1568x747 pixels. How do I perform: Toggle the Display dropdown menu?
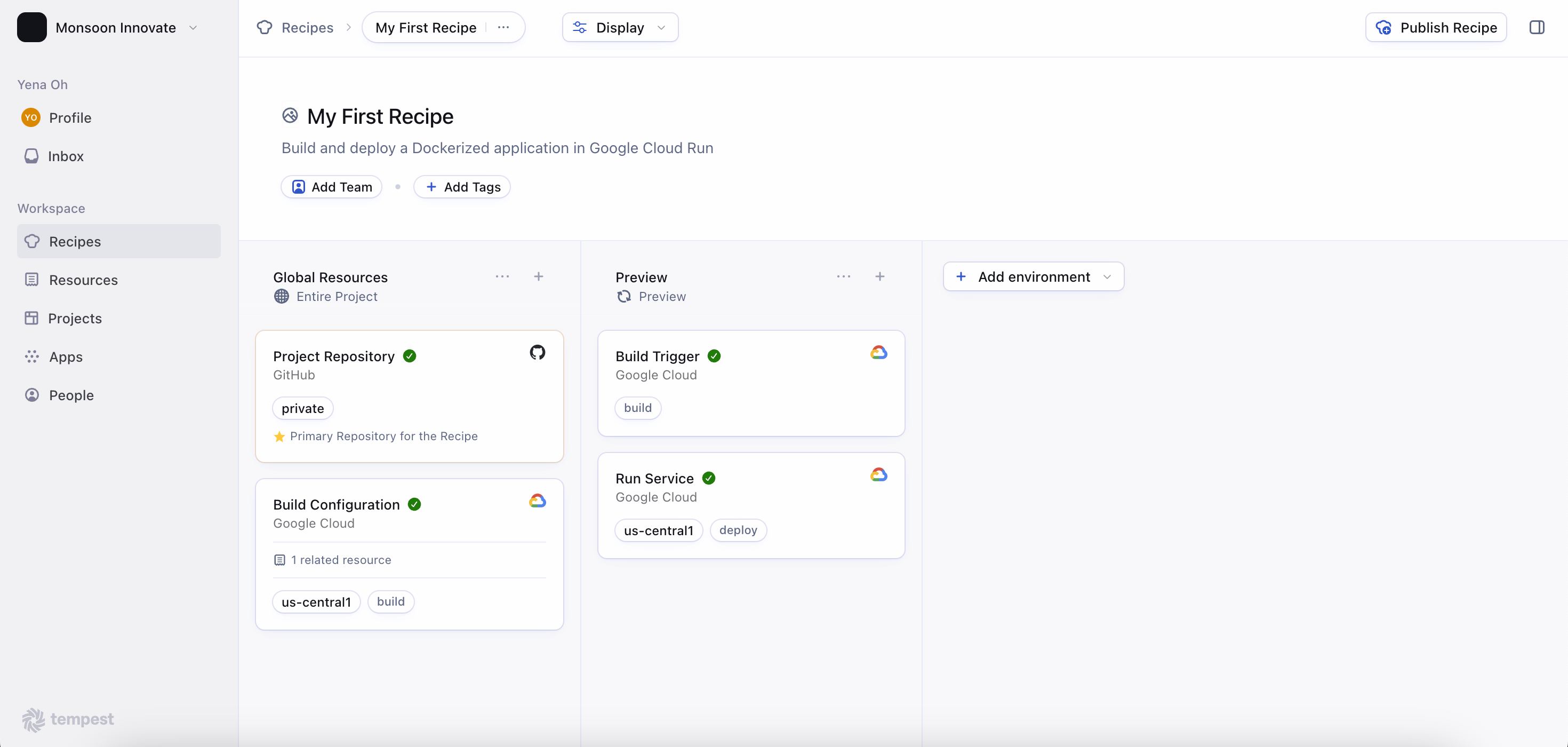tap(620, 27)
